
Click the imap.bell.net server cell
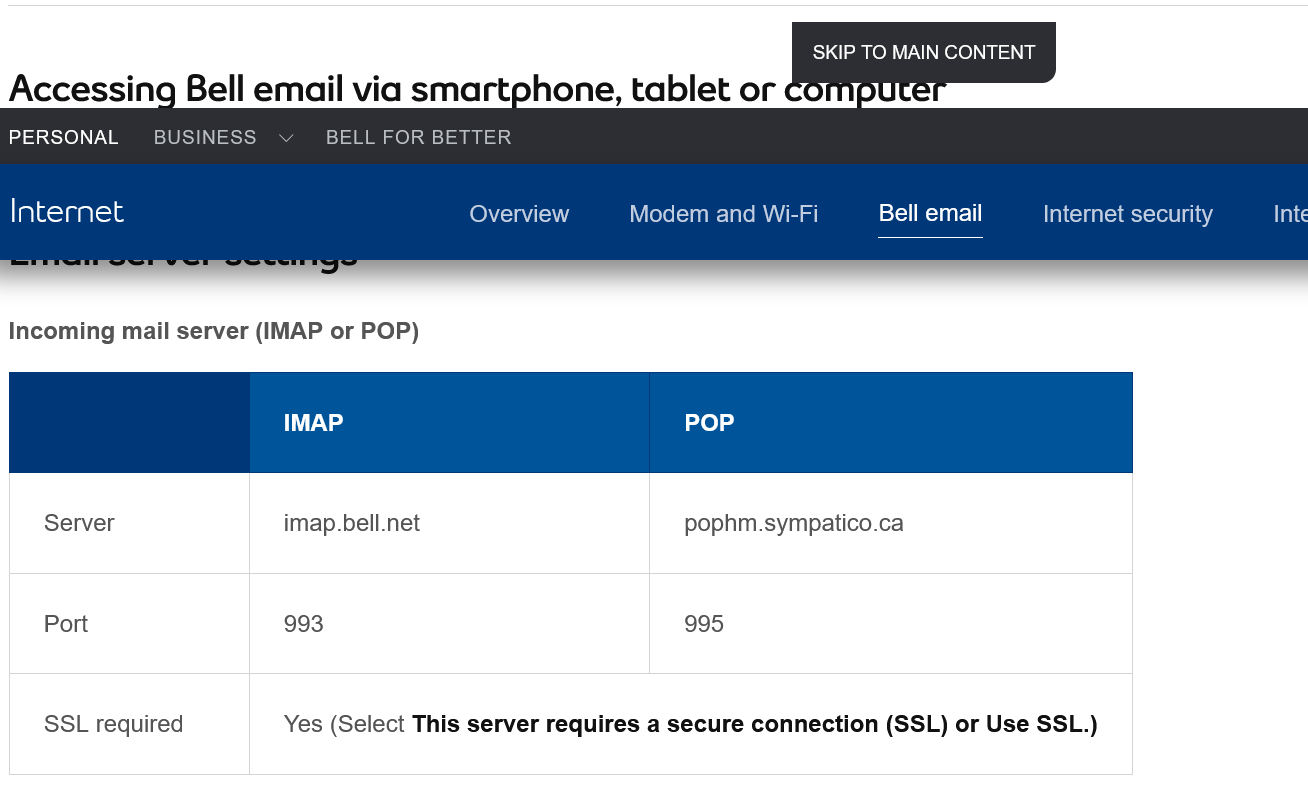(352, 523)
